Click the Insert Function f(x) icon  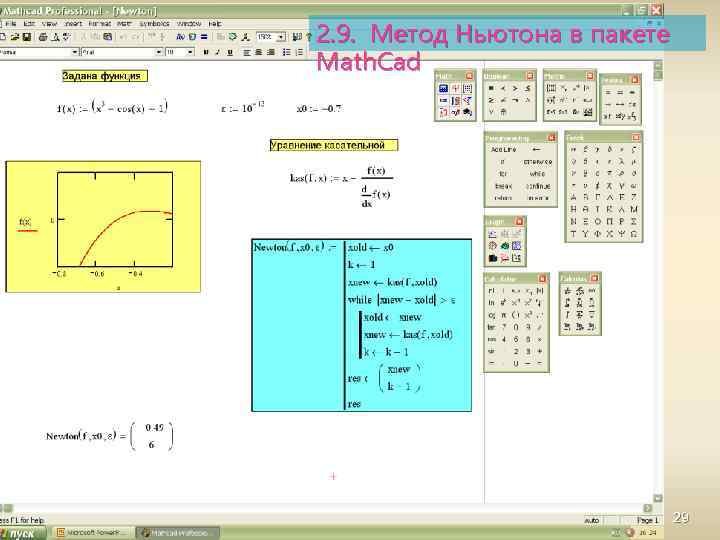coord(180,37)
